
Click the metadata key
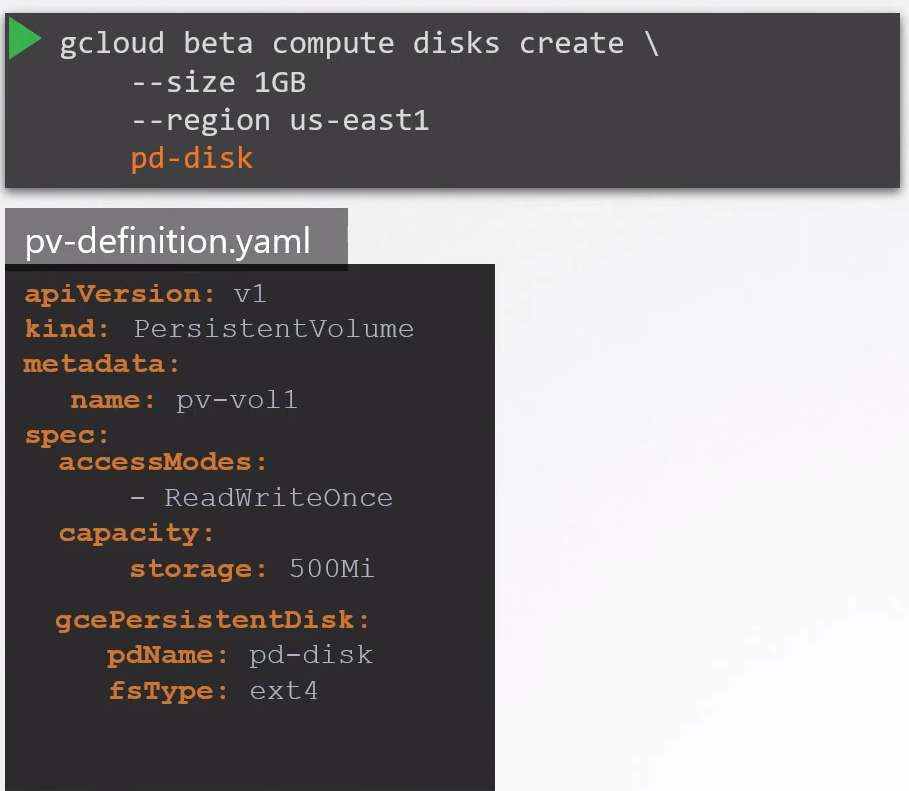click(101, 363)
